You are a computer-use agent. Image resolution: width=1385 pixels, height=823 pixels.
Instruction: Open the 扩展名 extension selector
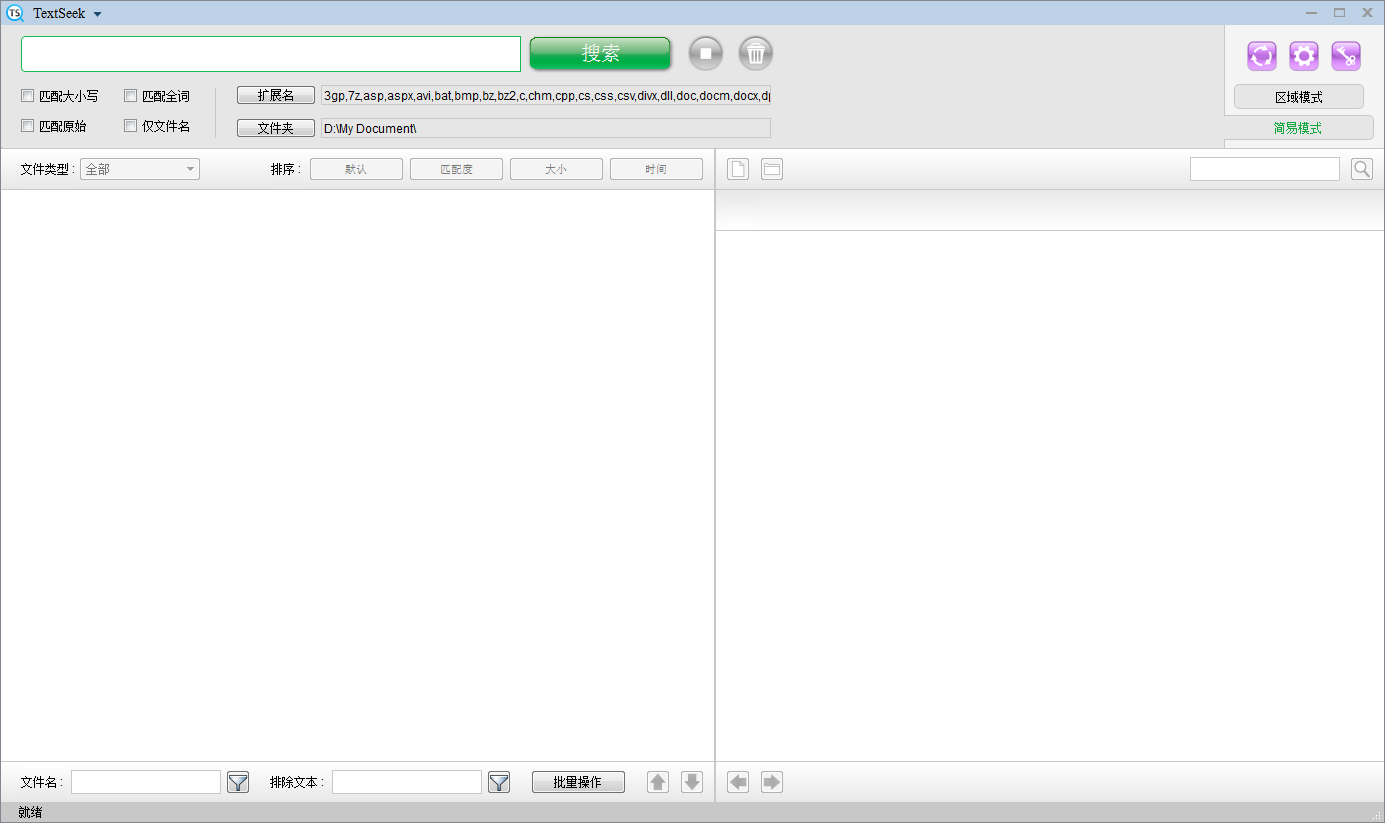pyautogui.click(x=276, y=95)
